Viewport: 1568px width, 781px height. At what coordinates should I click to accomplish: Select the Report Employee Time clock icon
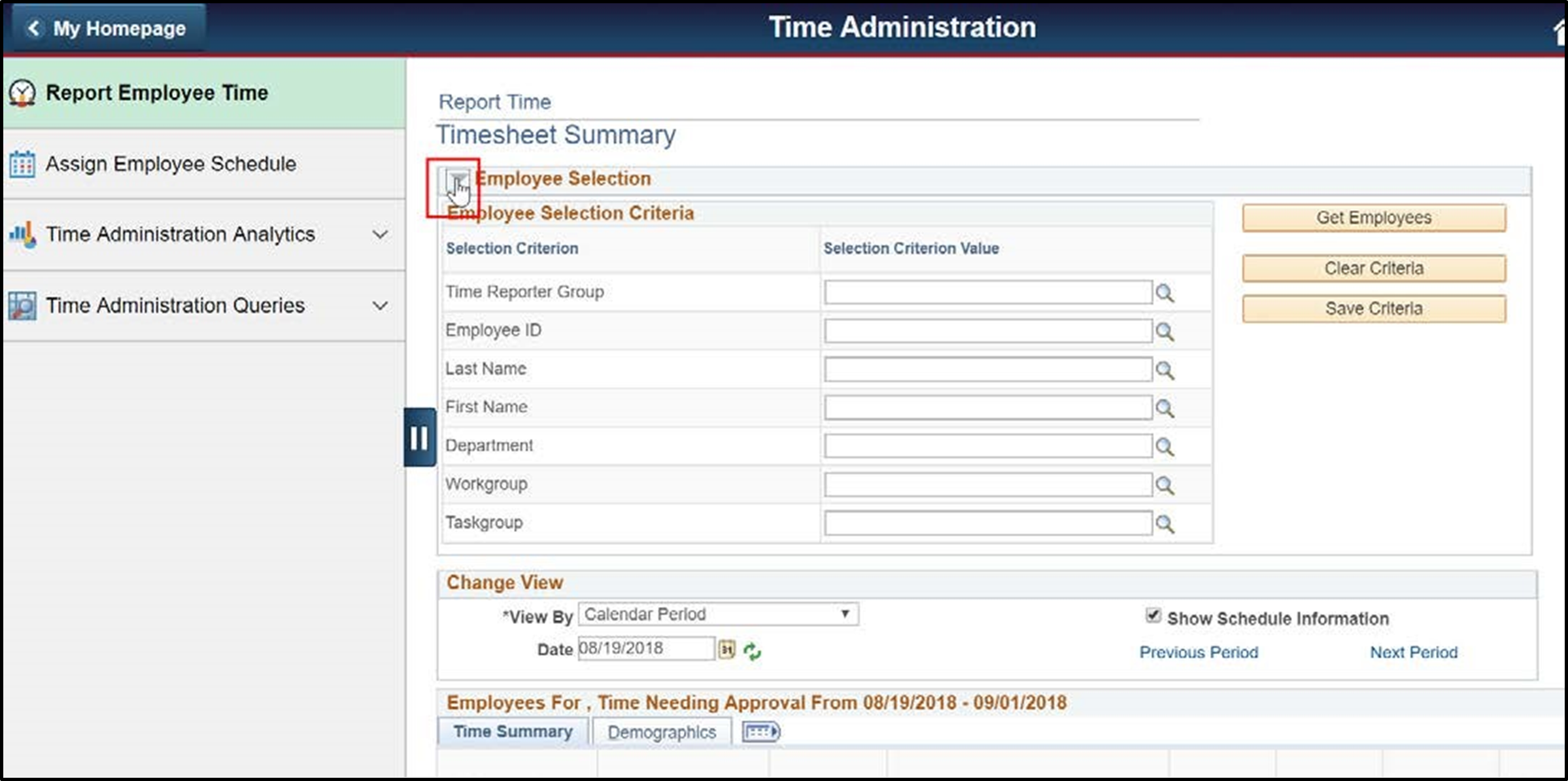pos(23,92)
